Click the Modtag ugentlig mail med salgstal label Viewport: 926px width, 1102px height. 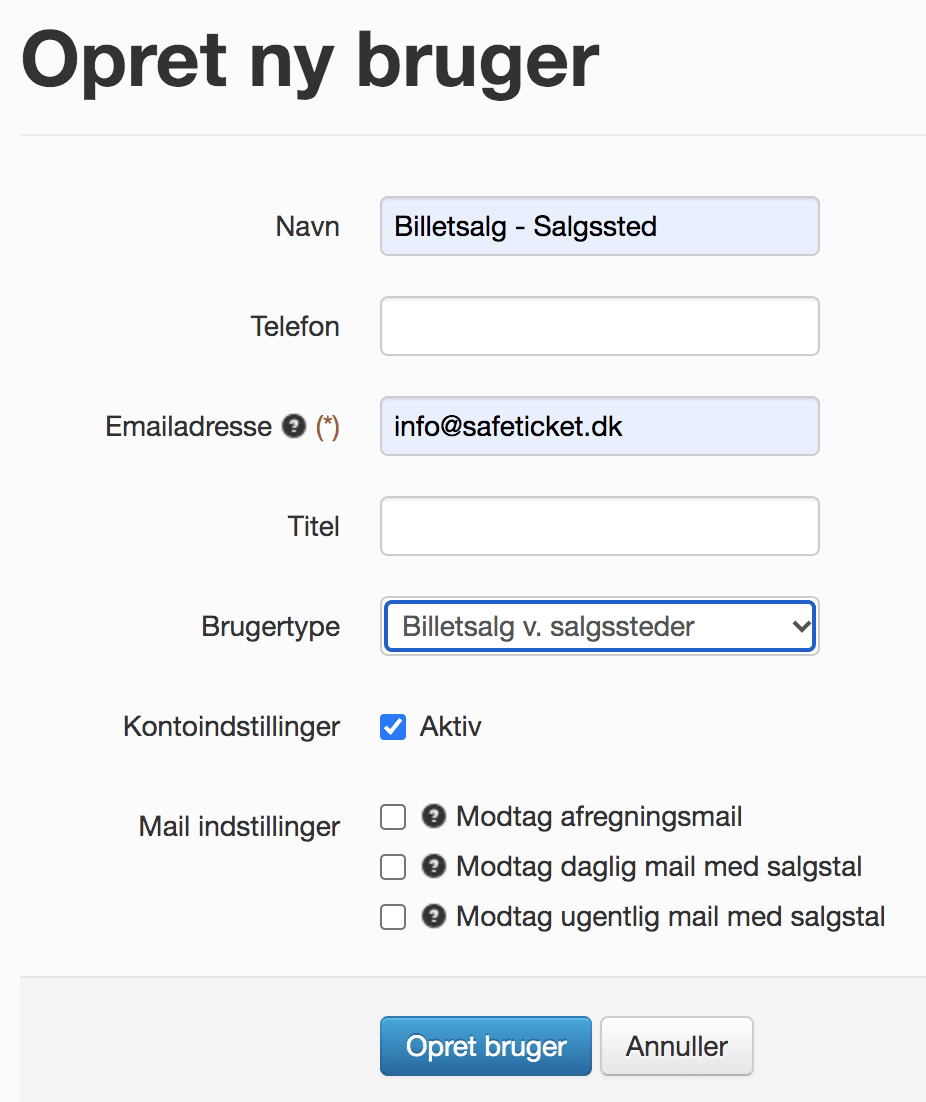coord(670,916)
